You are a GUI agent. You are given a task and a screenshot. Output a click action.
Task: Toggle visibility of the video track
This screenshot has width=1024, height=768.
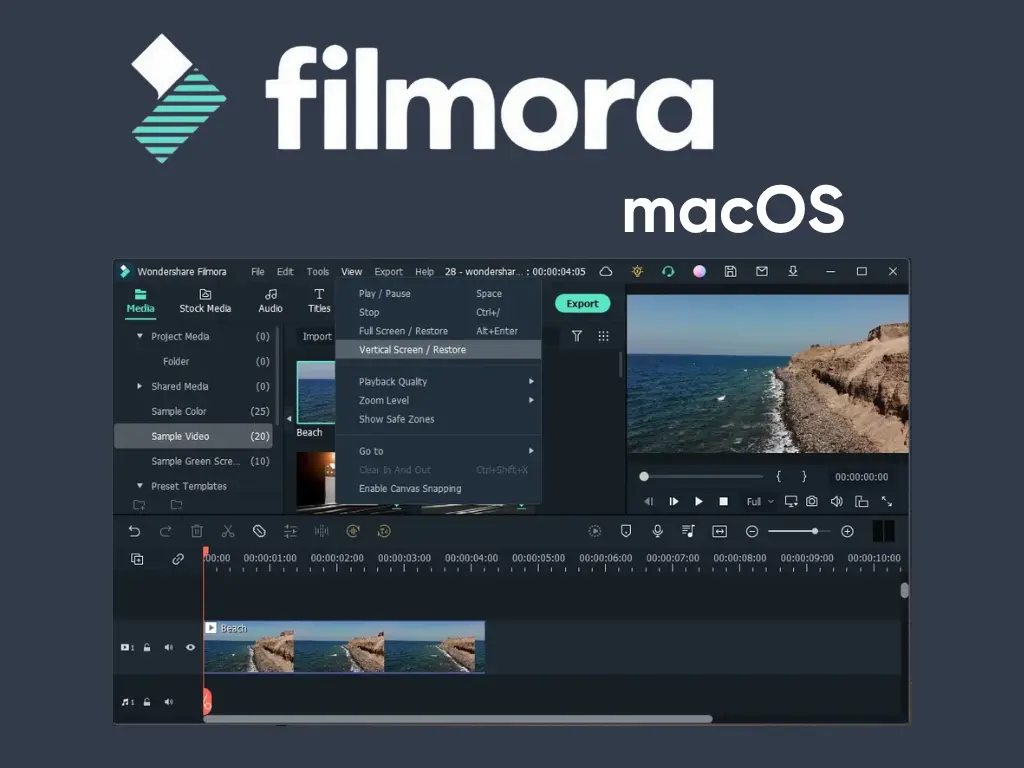(x=191, y=647)
